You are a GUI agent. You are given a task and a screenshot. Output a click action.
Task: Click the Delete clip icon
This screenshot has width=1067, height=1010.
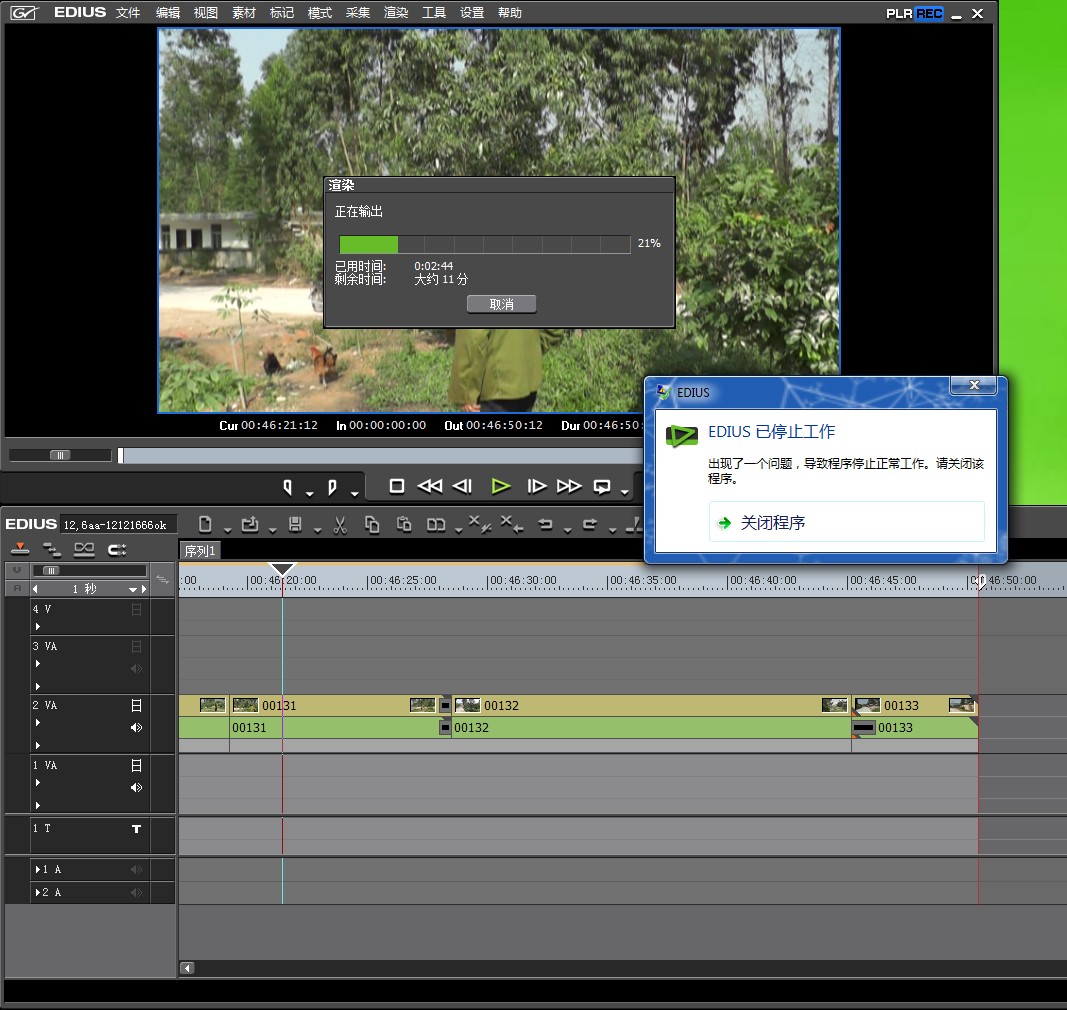click(479, 524)
